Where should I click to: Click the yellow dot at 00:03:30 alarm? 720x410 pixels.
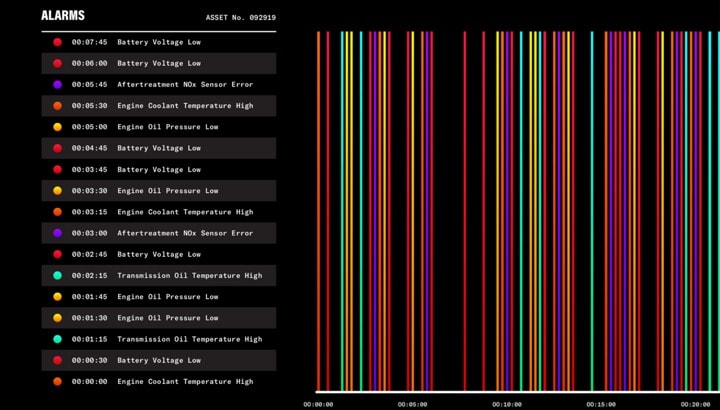click(57, 190)
